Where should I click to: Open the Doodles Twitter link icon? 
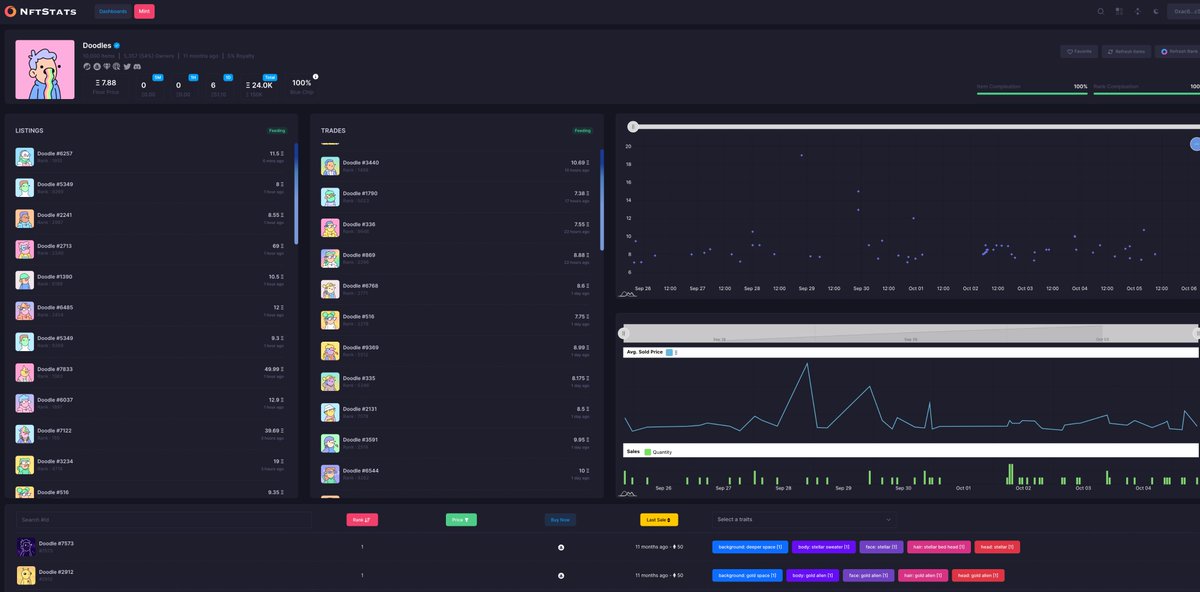pos(127,66)
